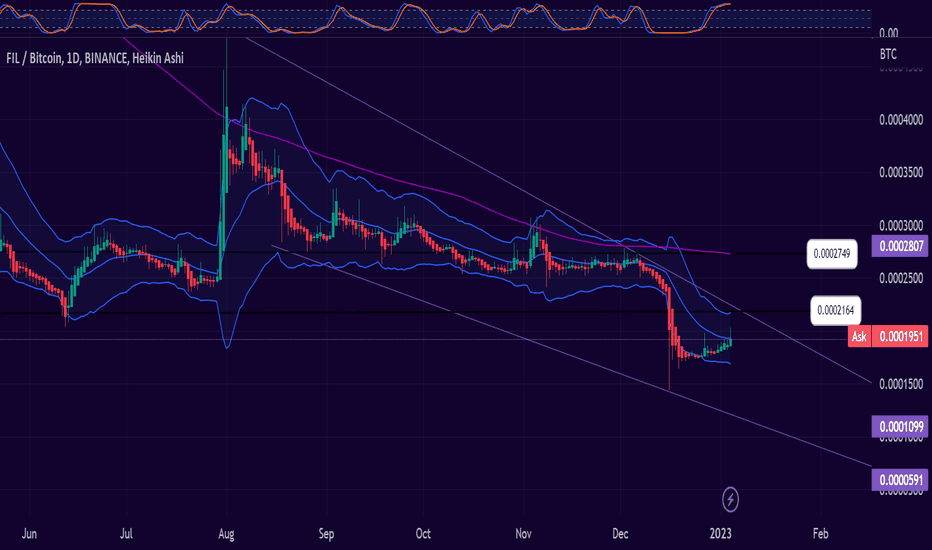The width and height of the screenshot is (932, 550).
Task: Click the lightning bolt go-to-realtime icon
Action: tap(731, 499)
